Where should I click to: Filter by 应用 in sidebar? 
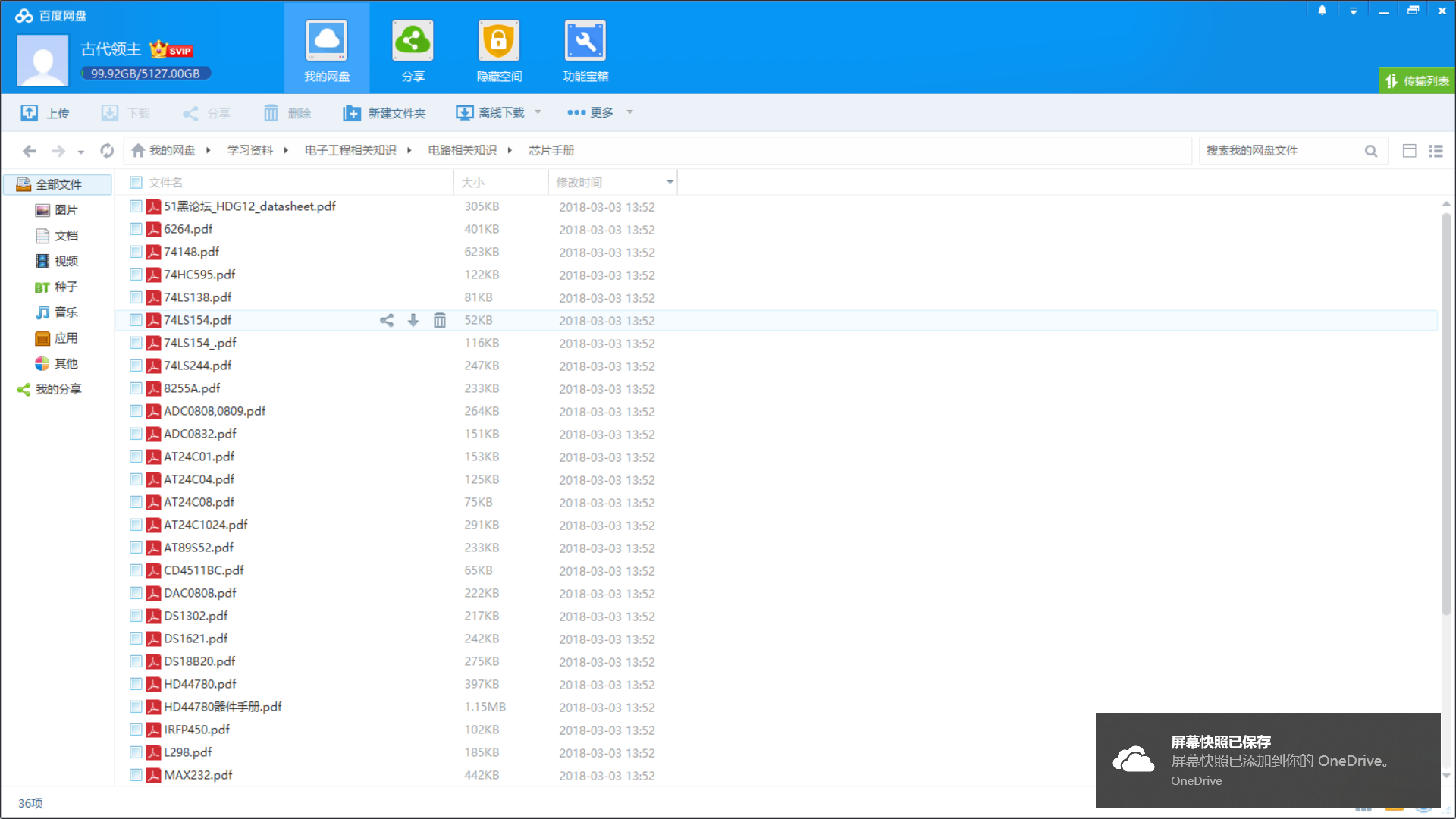(x=57, y=338)
